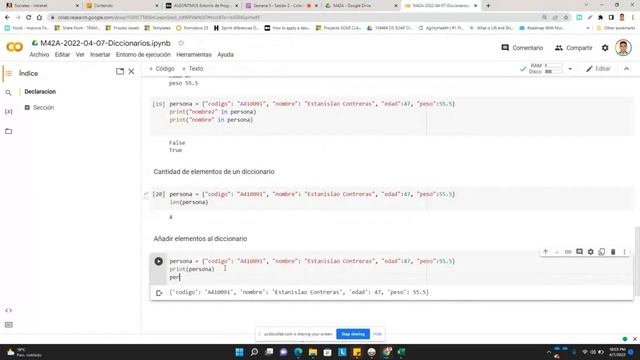Image resolution: width=640 pixels, height=360 pixels.
Task: Expand the Sección entry in Índice
Action: [x=27, y=108]
